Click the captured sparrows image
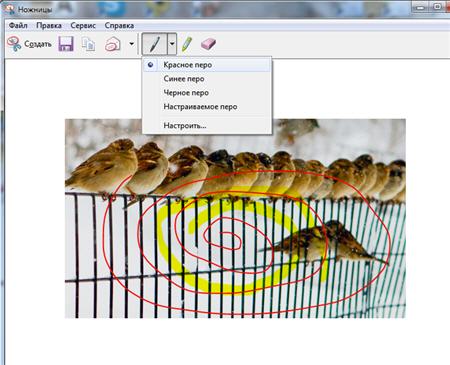The height and width of the screenshot is (365, 450). (x=235, y=218)
